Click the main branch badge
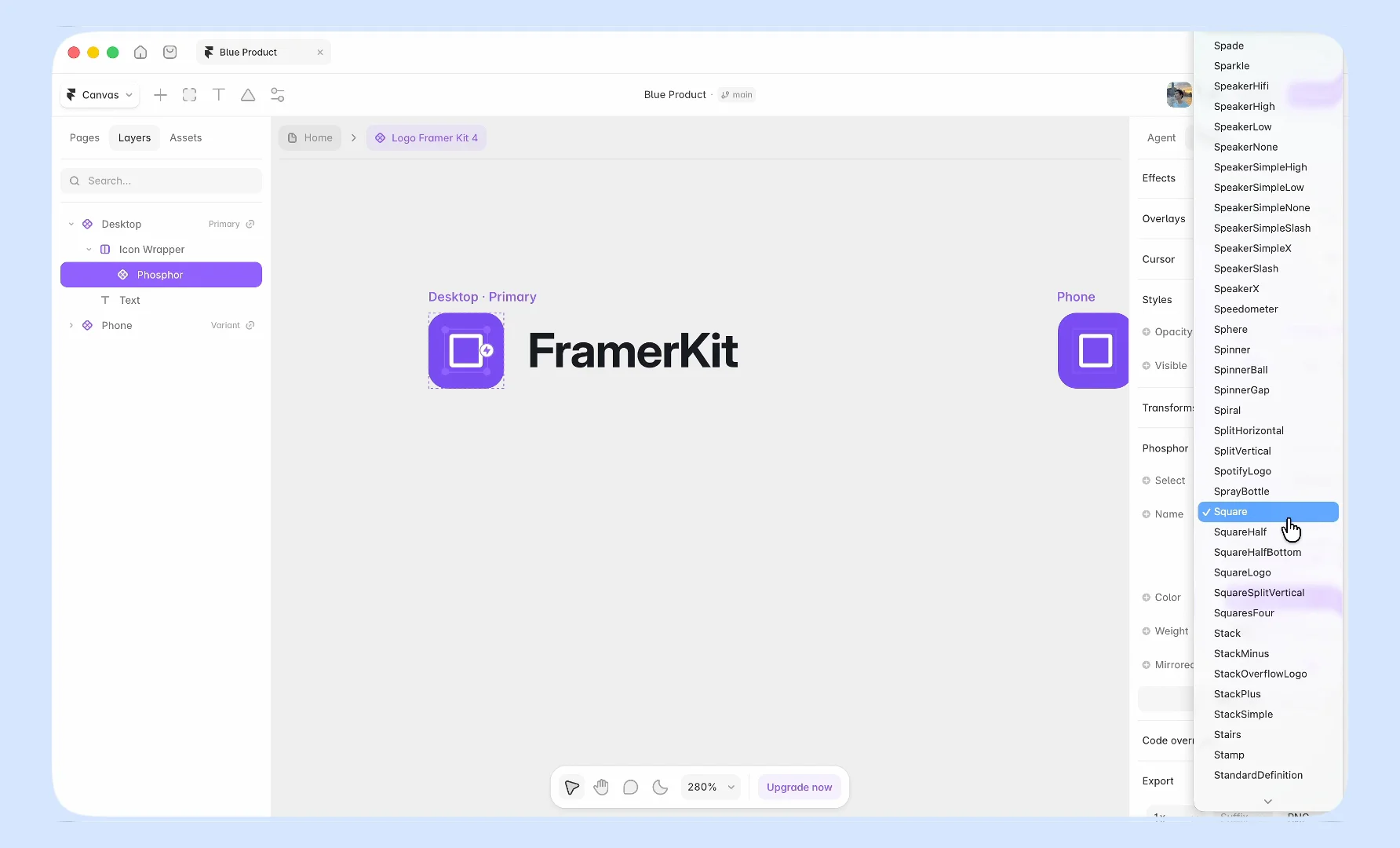Image resolution: width=1400 pixels, height=848 pixels. [737, 95]
